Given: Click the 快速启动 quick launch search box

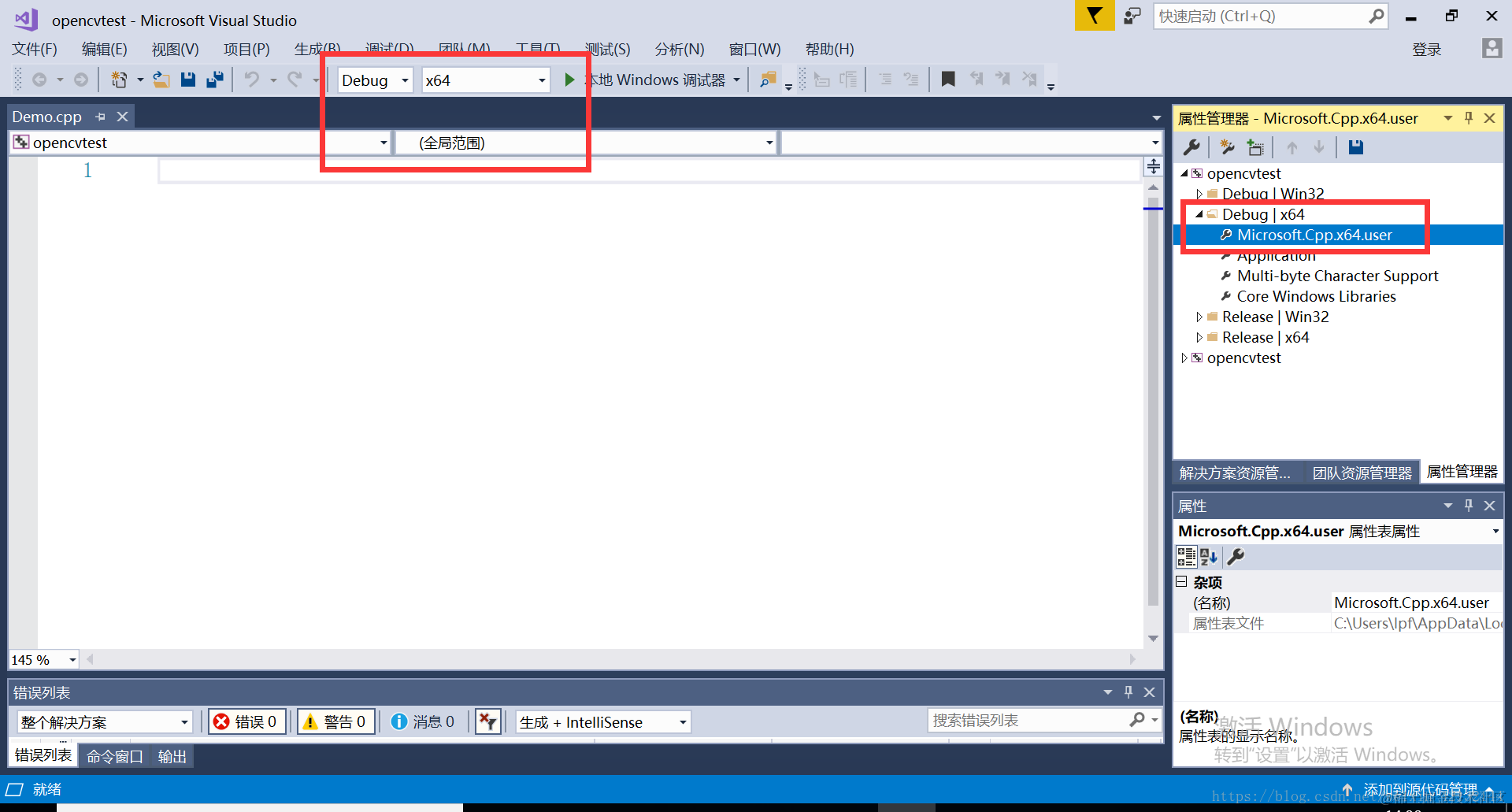Looking at the screenshot, I should 1270,16.
